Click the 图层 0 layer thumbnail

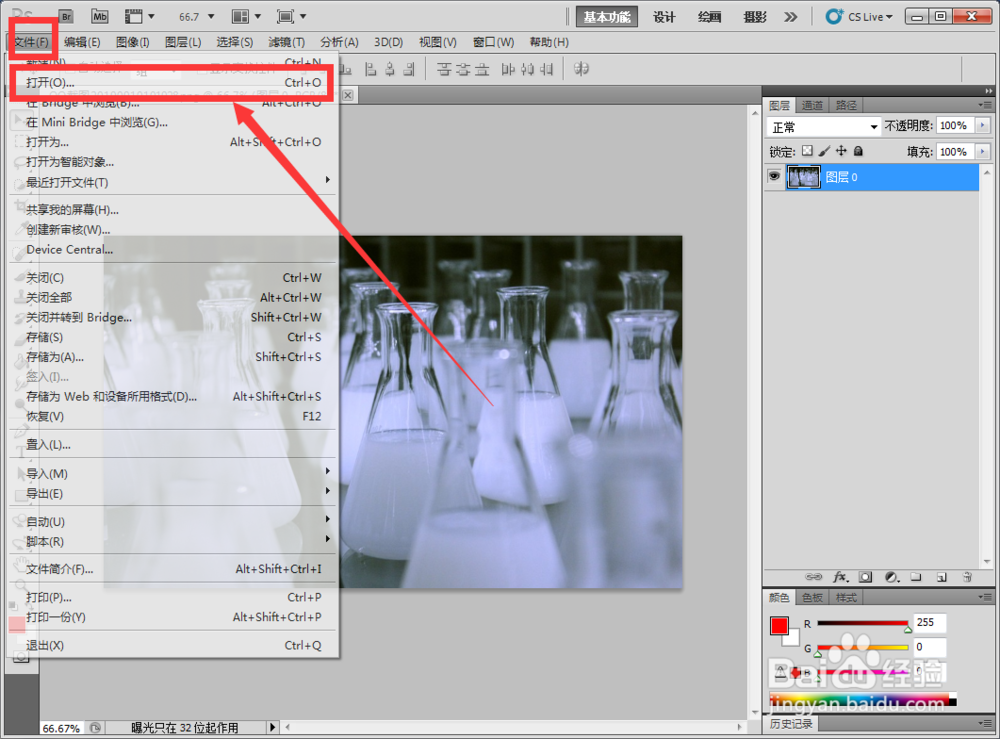804,176
